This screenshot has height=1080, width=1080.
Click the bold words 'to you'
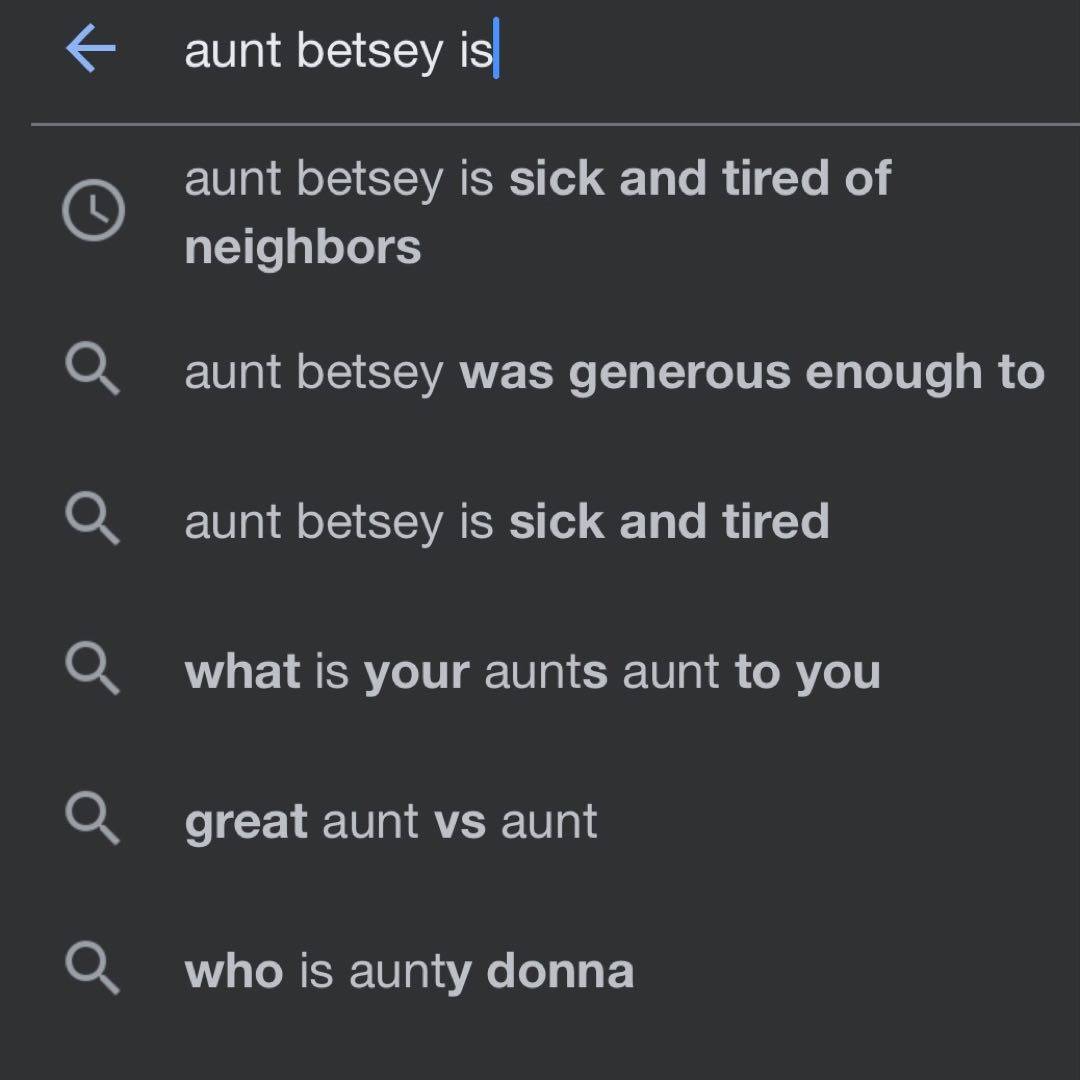point(807,672)
